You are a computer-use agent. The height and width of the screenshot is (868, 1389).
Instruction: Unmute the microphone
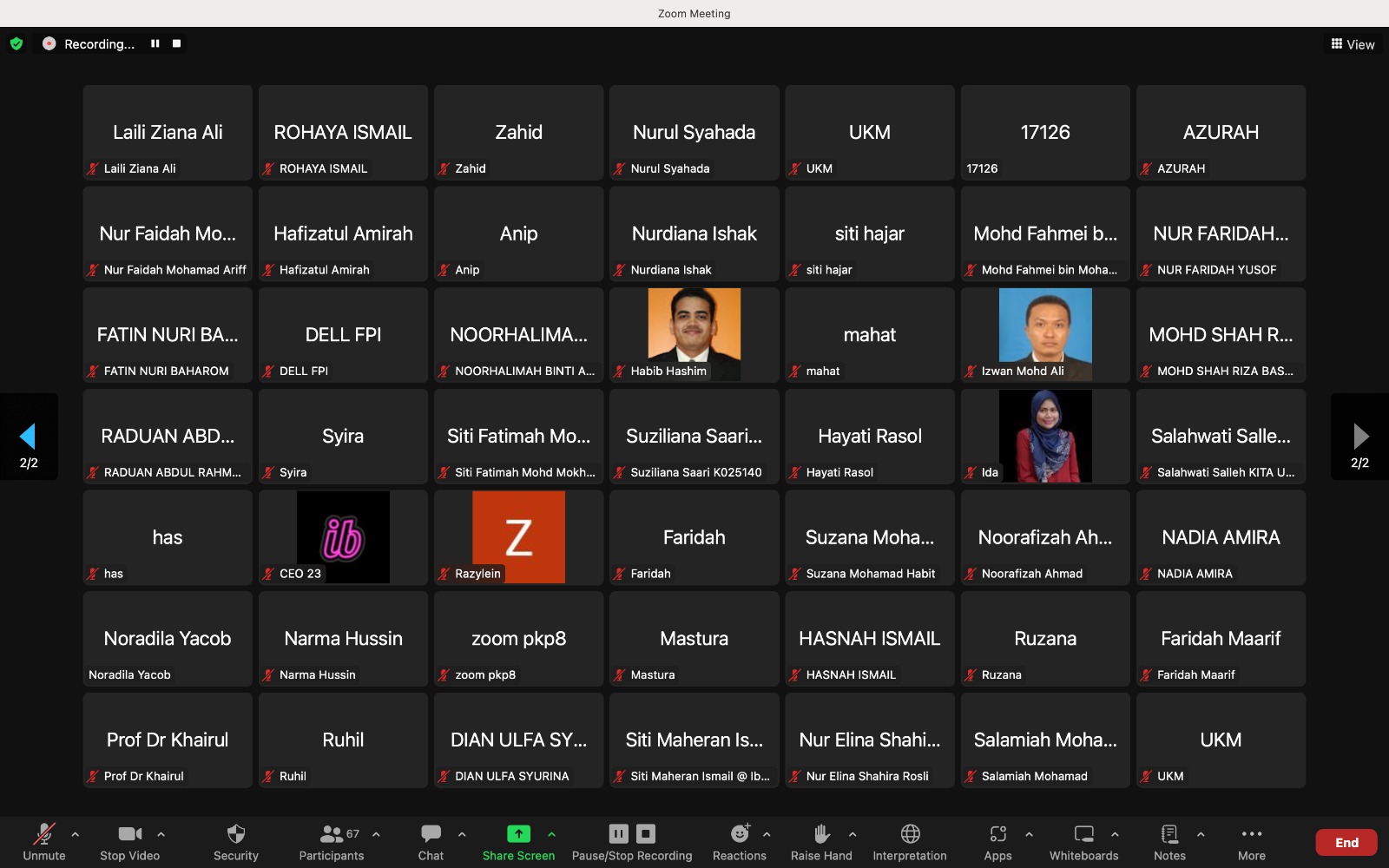pyautogui.click(x=43, y=834)
